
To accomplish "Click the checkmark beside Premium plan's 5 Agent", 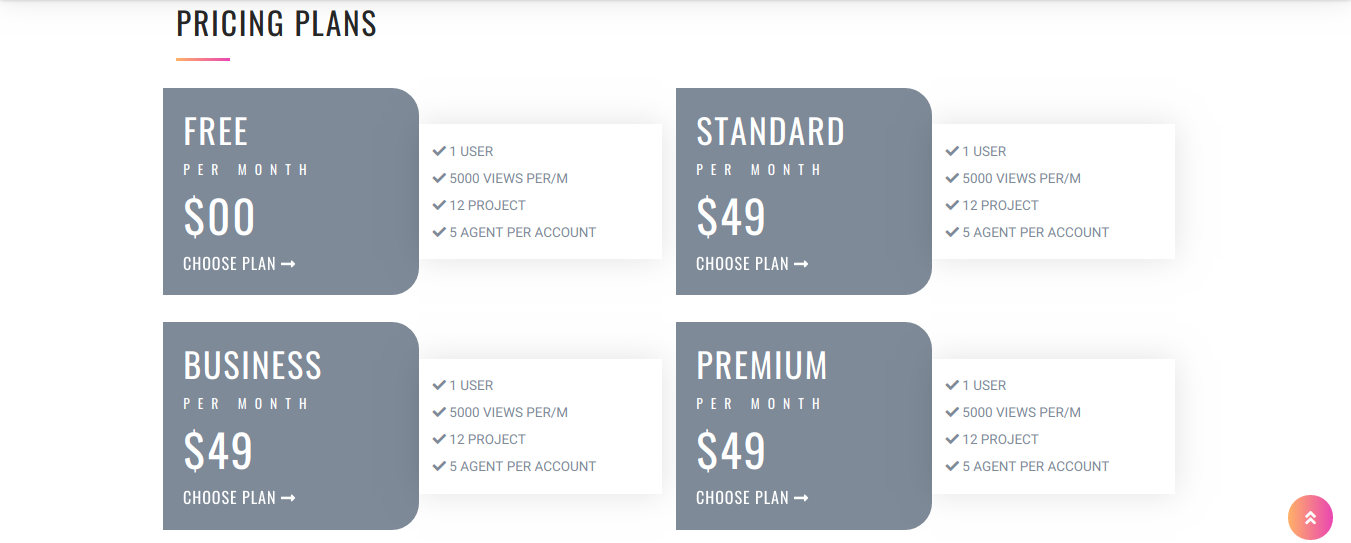I will tap(952, 466).
